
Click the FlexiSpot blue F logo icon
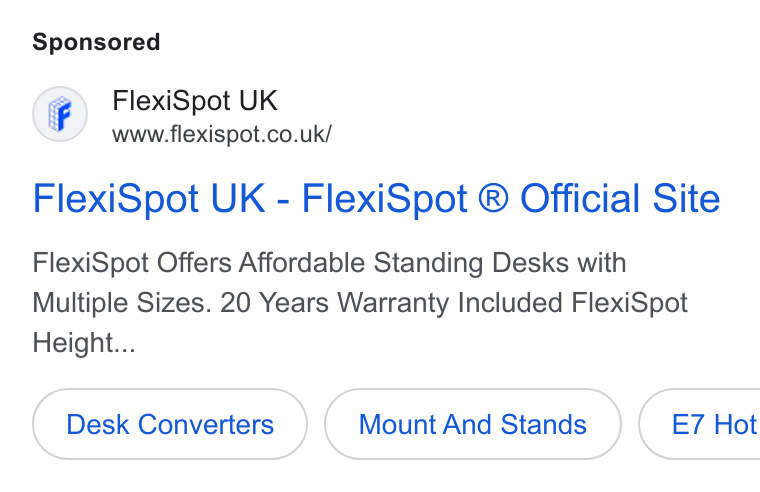pyautogui.click(x=60, y=114)
